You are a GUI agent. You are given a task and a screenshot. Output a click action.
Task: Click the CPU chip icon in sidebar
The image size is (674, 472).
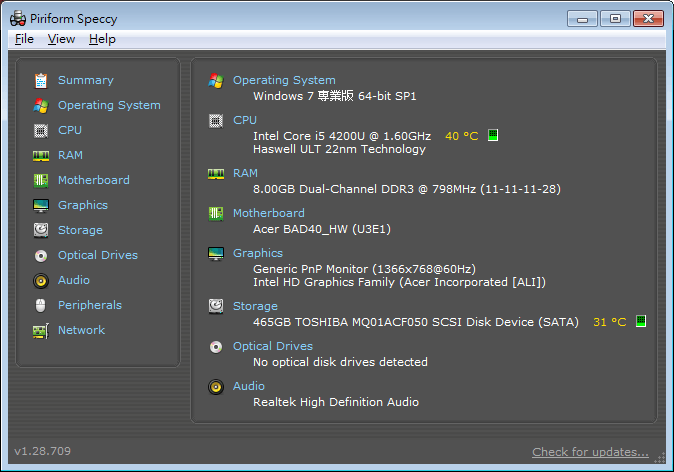41,130
